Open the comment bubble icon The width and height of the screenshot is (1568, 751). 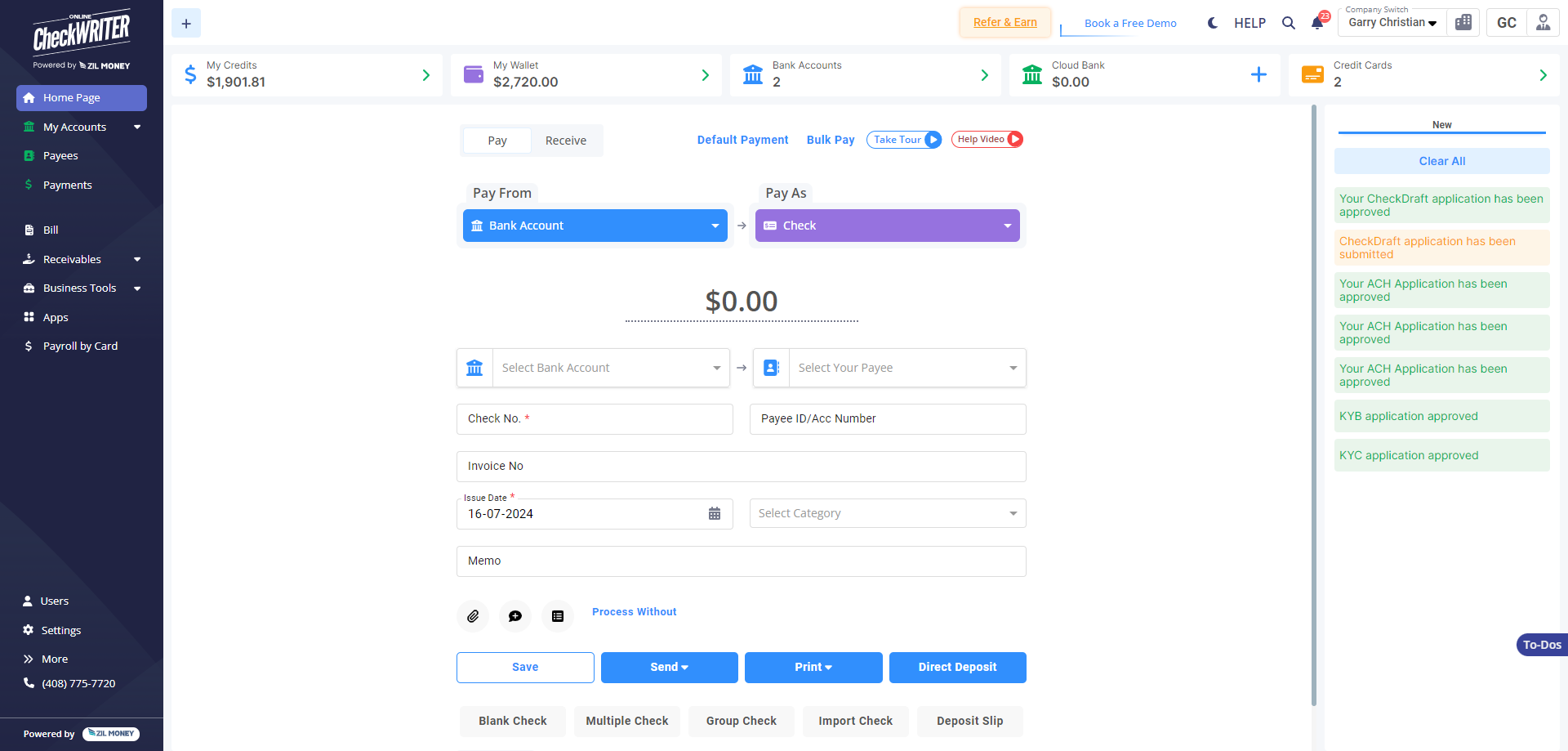click(515, 616)
